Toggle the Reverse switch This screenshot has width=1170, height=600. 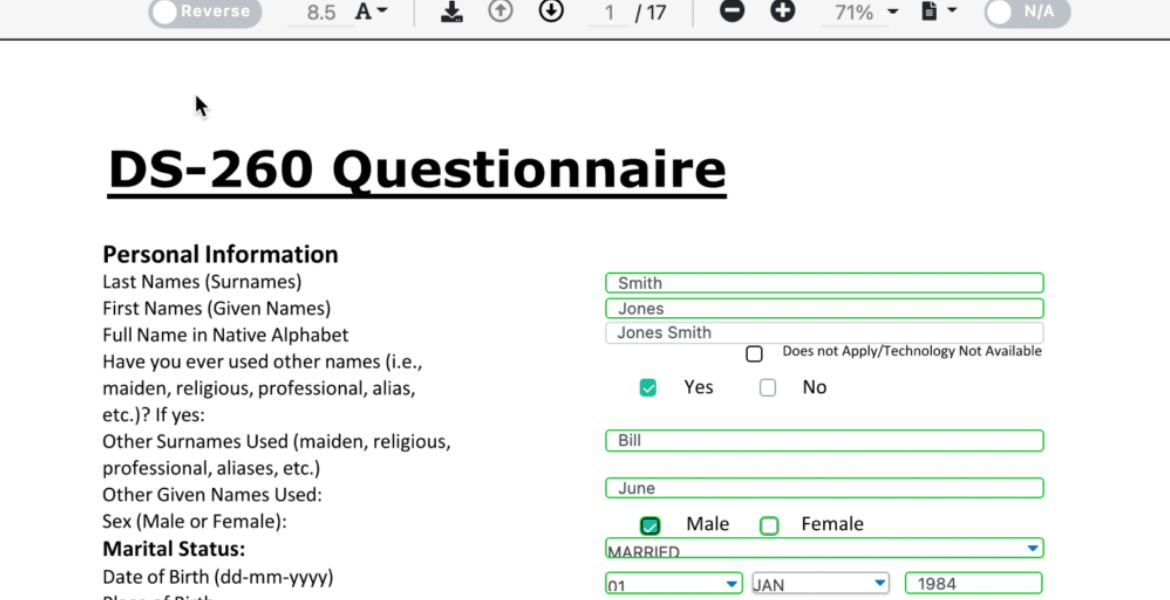point(205,12)
